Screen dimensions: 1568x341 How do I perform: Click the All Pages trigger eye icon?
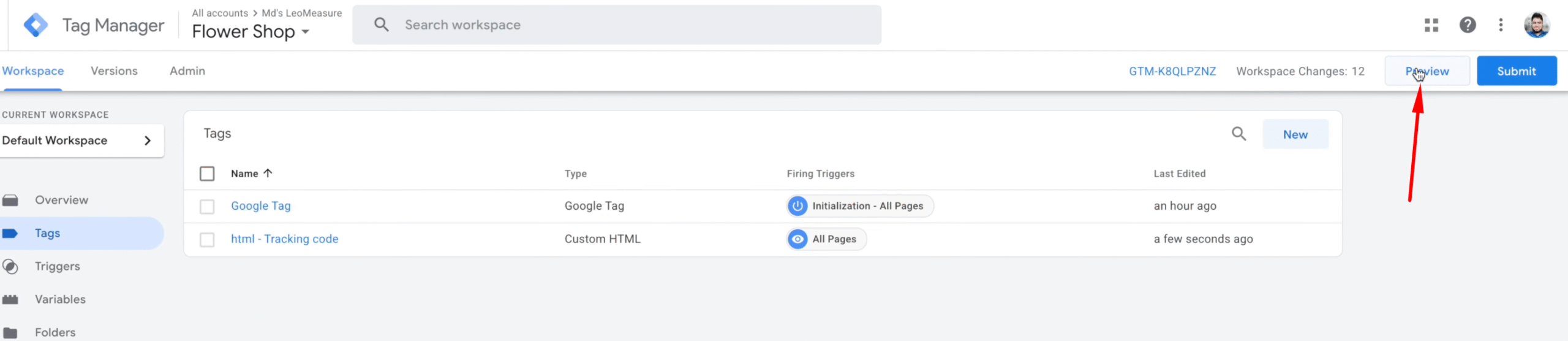pos(797,239)
